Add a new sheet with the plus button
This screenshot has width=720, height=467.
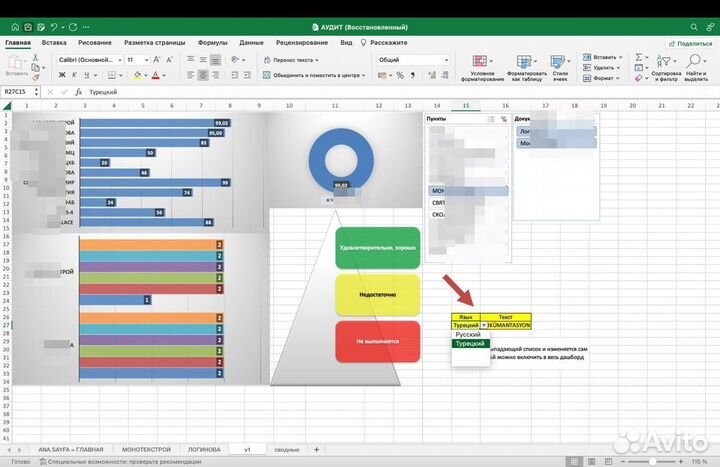pos(316,450)
